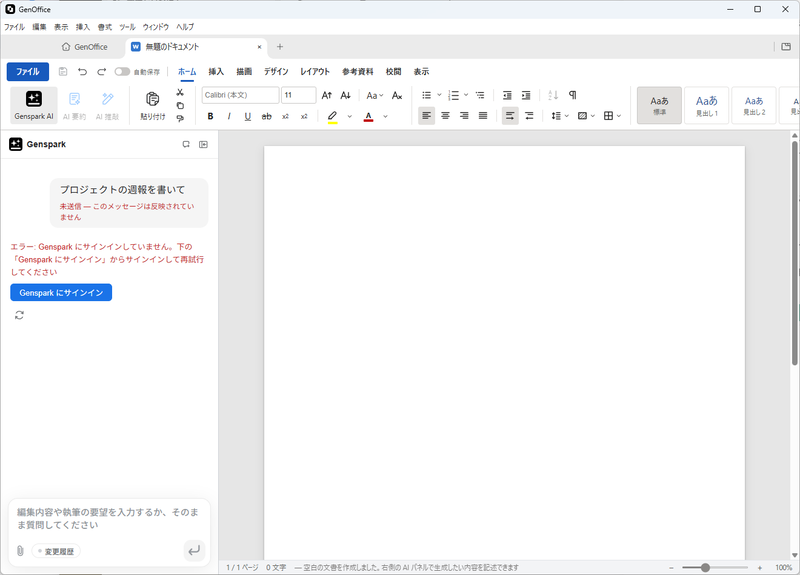This screenshot has height=575, width=800.
Task: Open the borders dropdown
Action: coord(612,116)
